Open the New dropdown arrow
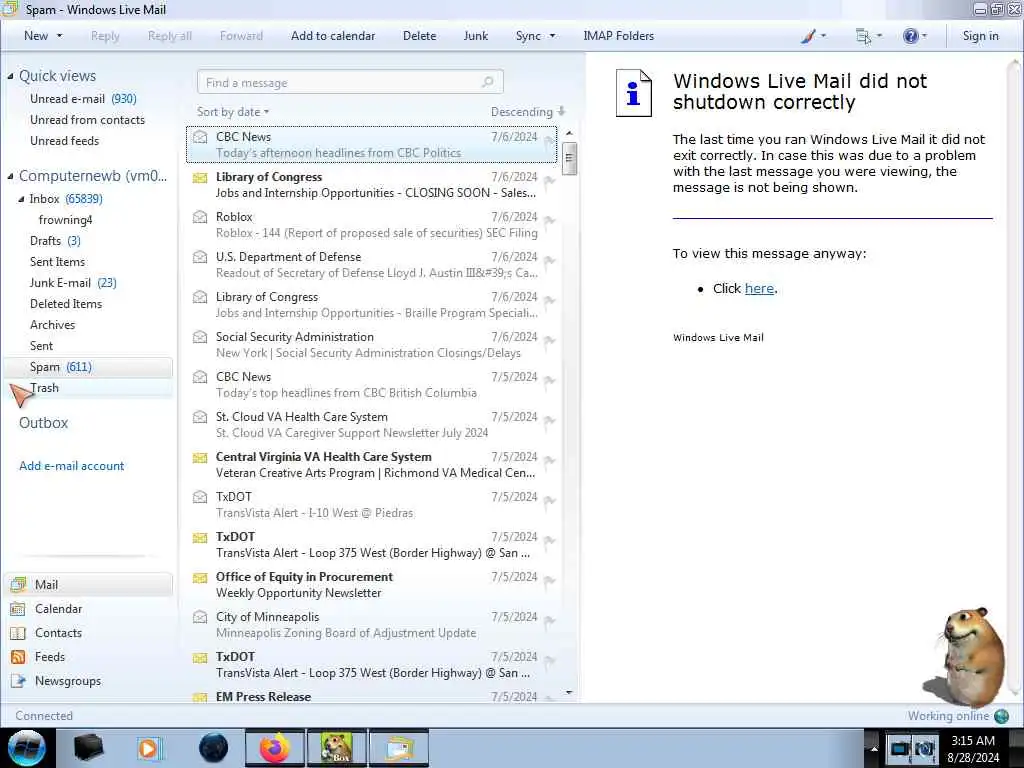The height and width of the screenshot is (768, 1024). point(59,36)
